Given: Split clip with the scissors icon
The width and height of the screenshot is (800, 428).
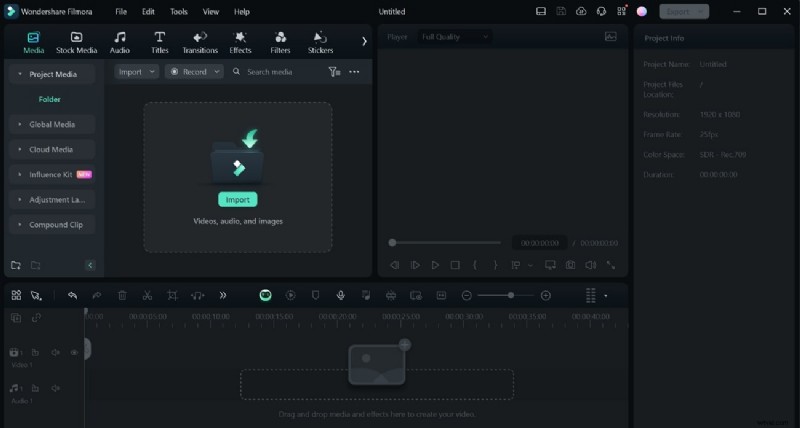Looking at the screenshot, I should (147, 295).
